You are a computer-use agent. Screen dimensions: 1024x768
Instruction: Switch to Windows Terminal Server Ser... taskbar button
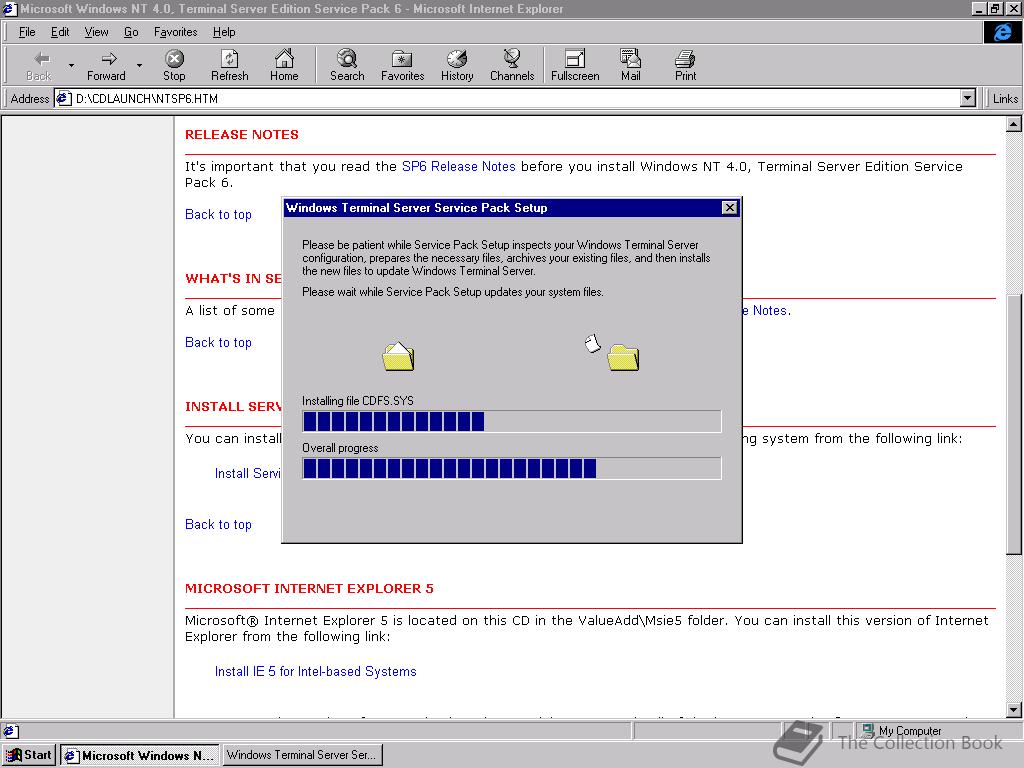pyautogui.click(x=302, y=756)
